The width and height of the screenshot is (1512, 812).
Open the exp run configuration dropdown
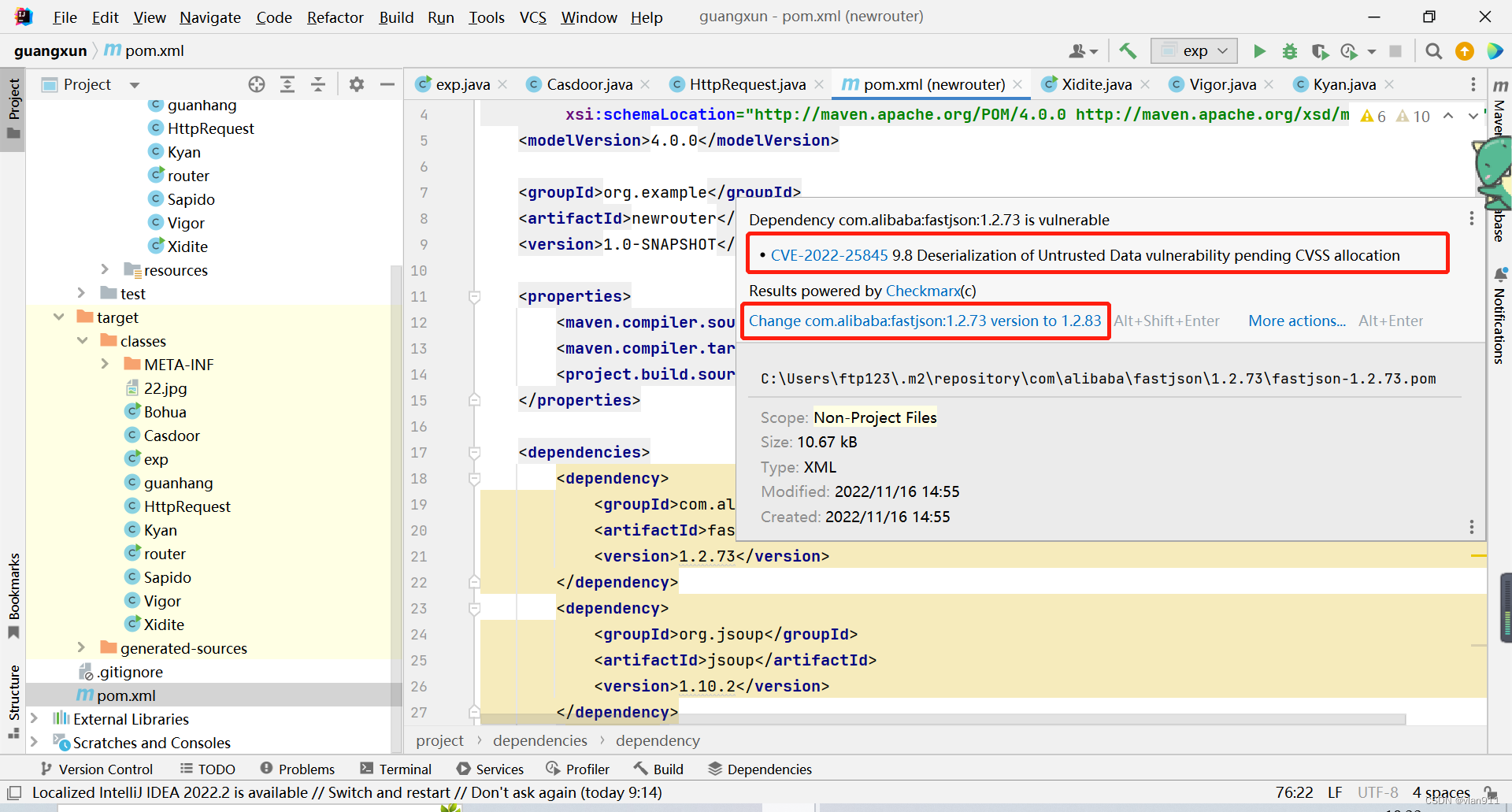[1194, 51]
